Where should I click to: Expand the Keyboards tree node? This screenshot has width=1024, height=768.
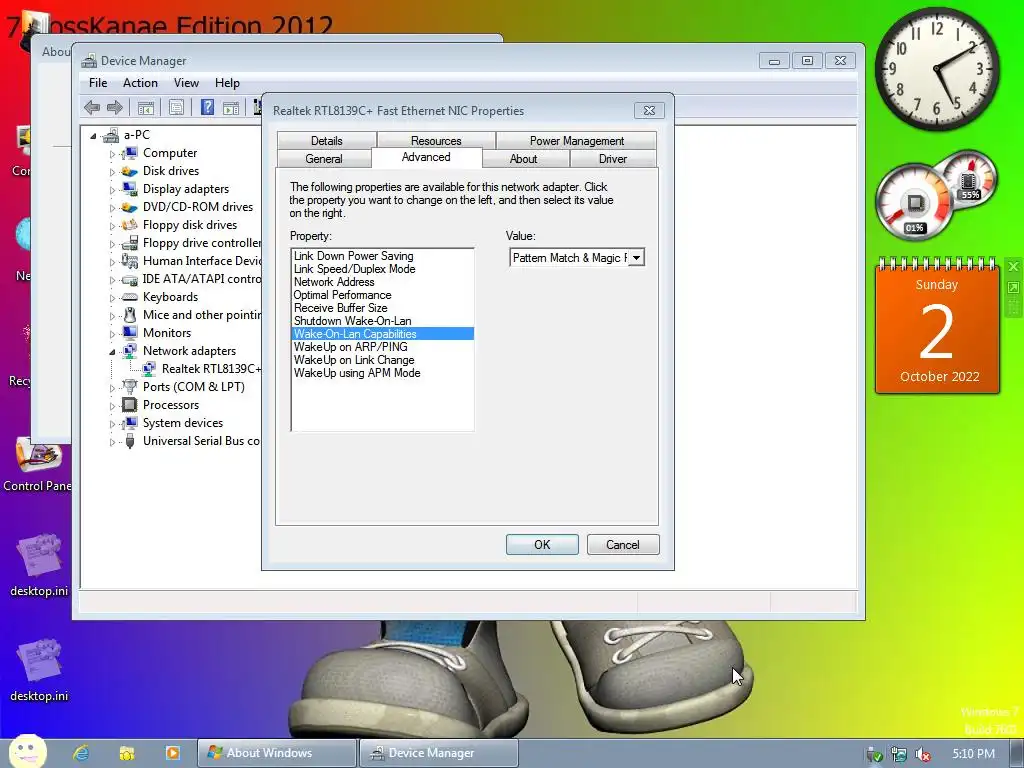click(112, 298)
